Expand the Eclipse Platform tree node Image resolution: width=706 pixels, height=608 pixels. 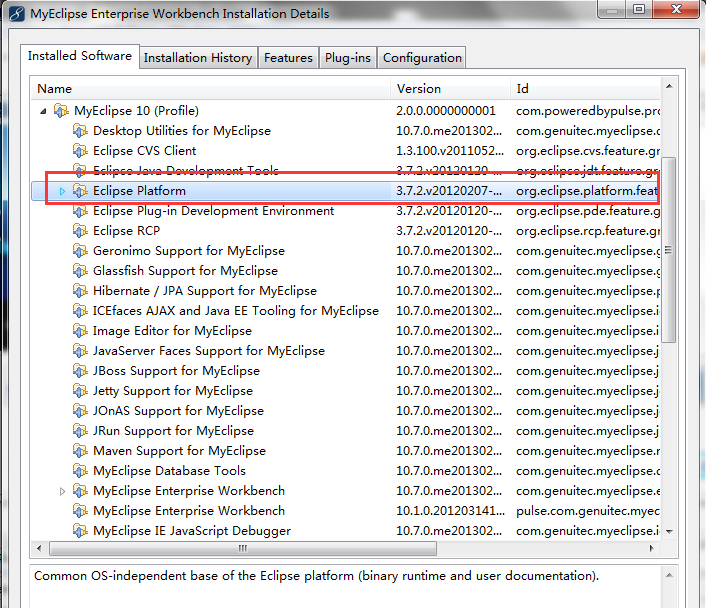[62, 191]
